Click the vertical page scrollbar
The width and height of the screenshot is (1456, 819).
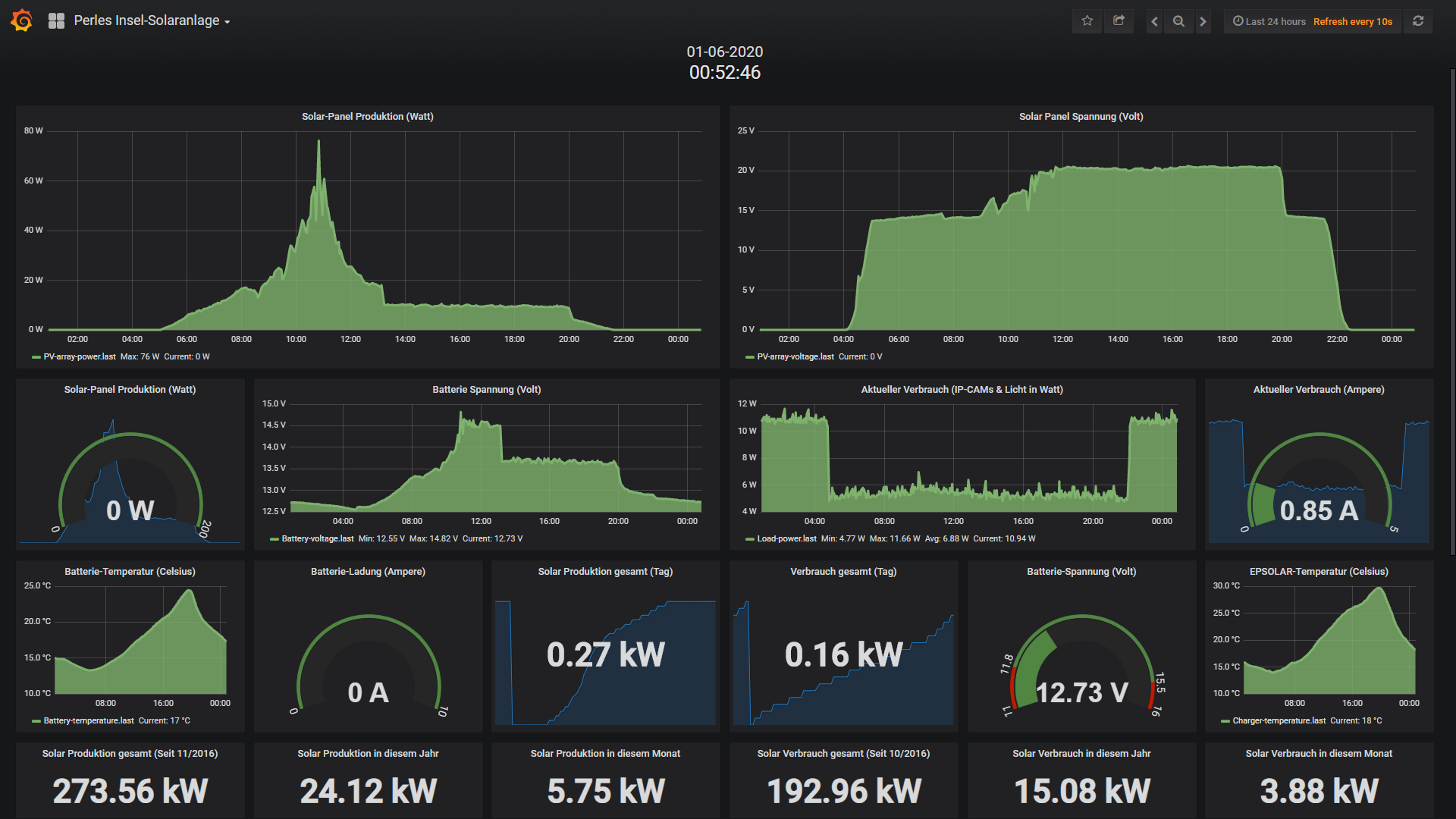point(1452,311)
